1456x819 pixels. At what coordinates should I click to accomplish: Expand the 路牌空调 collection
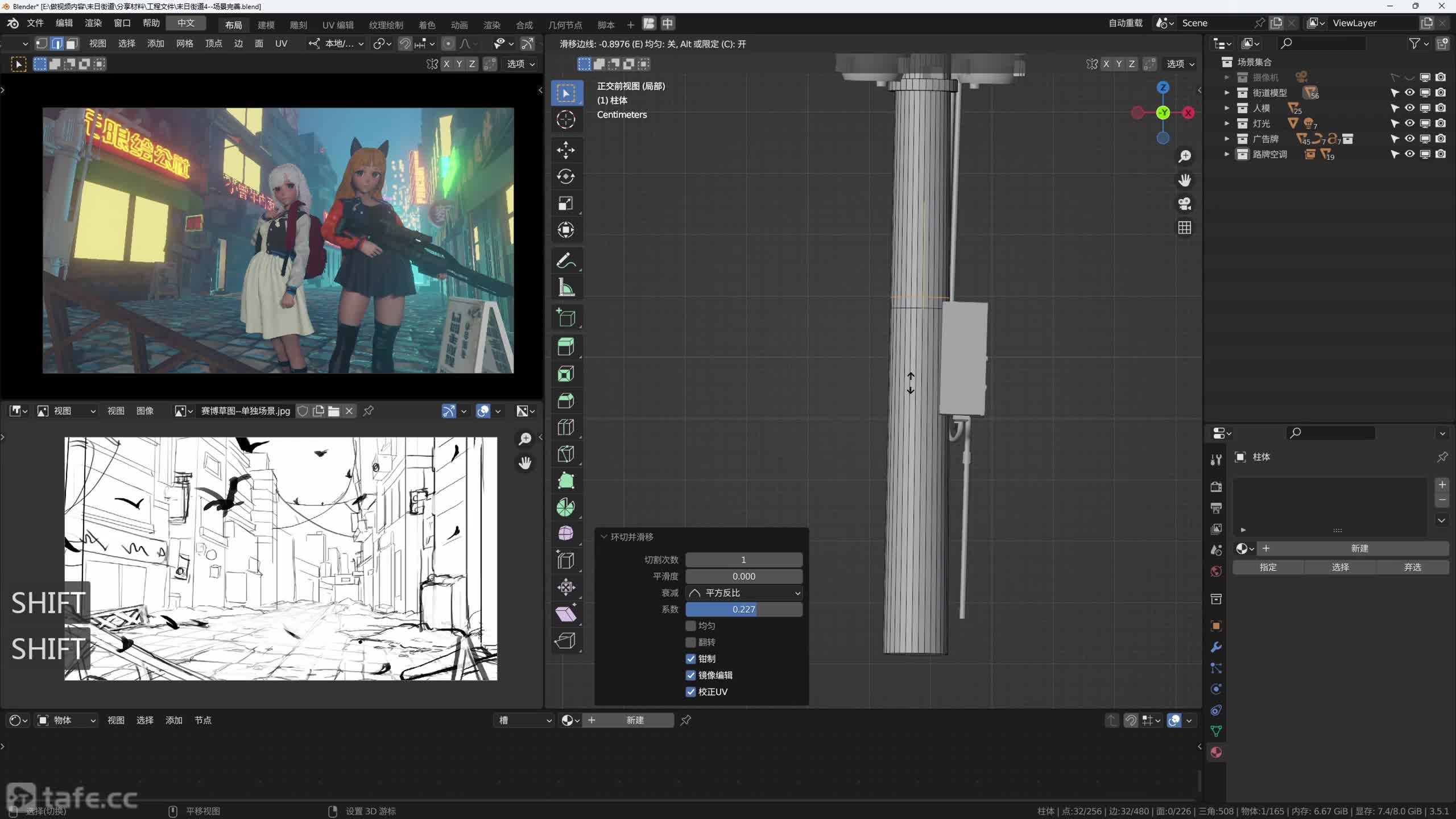pyautogui.click(x=1227, y=154)
